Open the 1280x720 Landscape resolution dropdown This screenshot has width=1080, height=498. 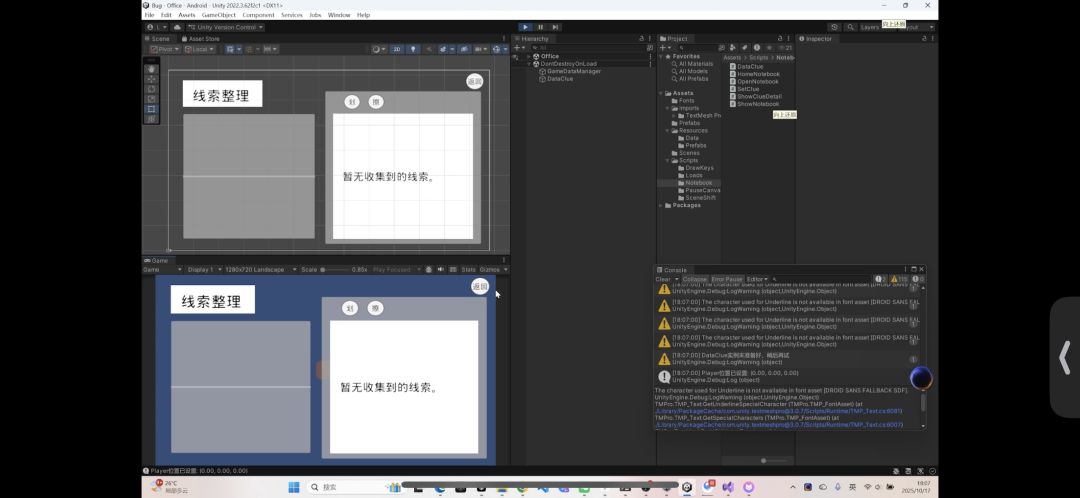point(257,269)
